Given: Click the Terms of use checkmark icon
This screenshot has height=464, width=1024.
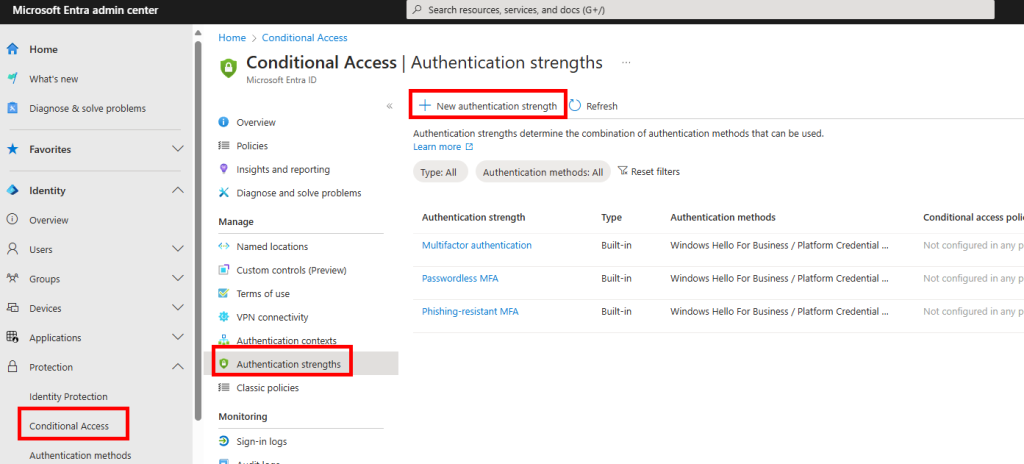Looking at the screenshot, I should [224, 293].
